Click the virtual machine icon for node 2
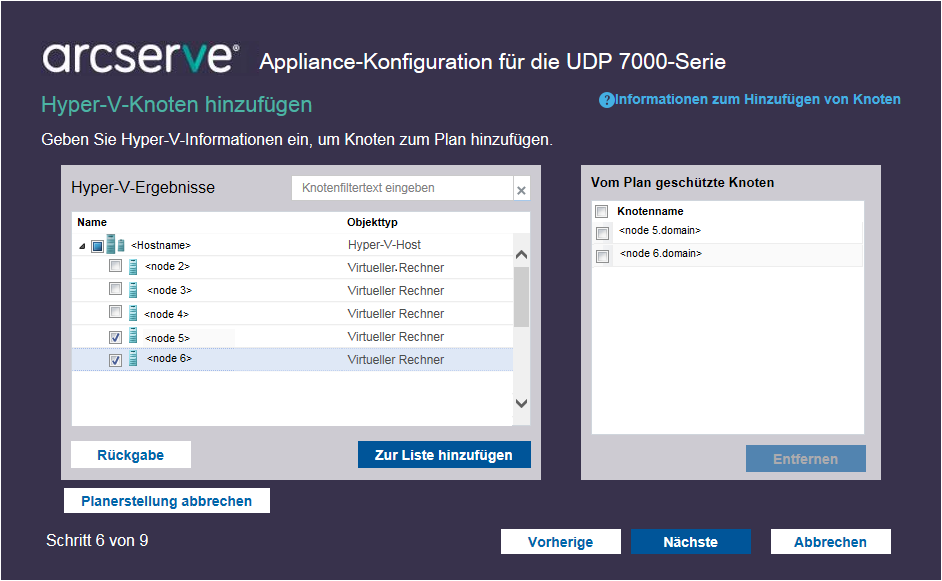This screenshot has width=942, height=581. tap(133, 267)
